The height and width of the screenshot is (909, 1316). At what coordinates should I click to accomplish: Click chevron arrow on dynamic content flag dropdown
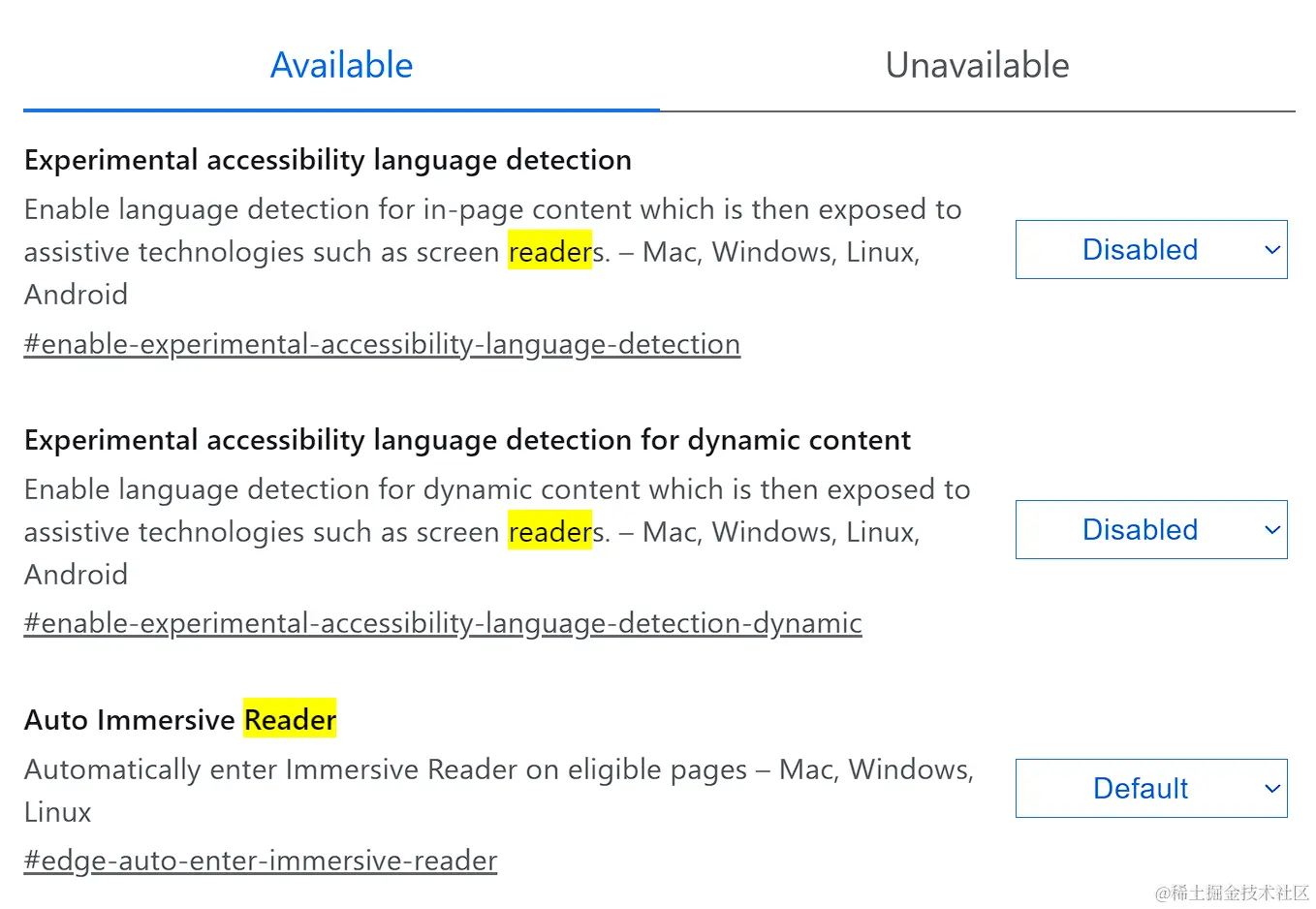tap(1272, 530)
